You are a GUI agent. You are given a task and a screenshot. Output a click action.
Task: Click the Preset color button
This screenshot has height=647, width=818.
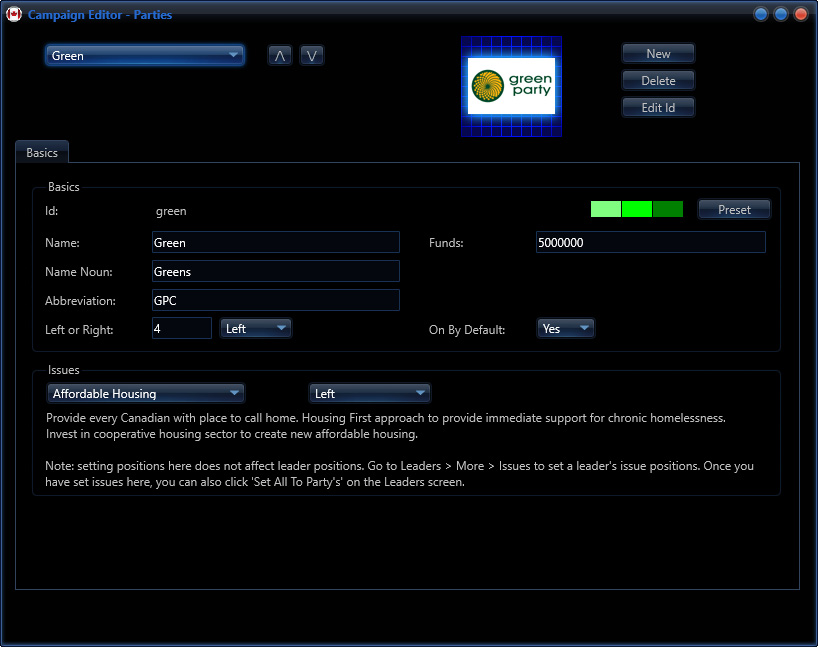[734, 209]
